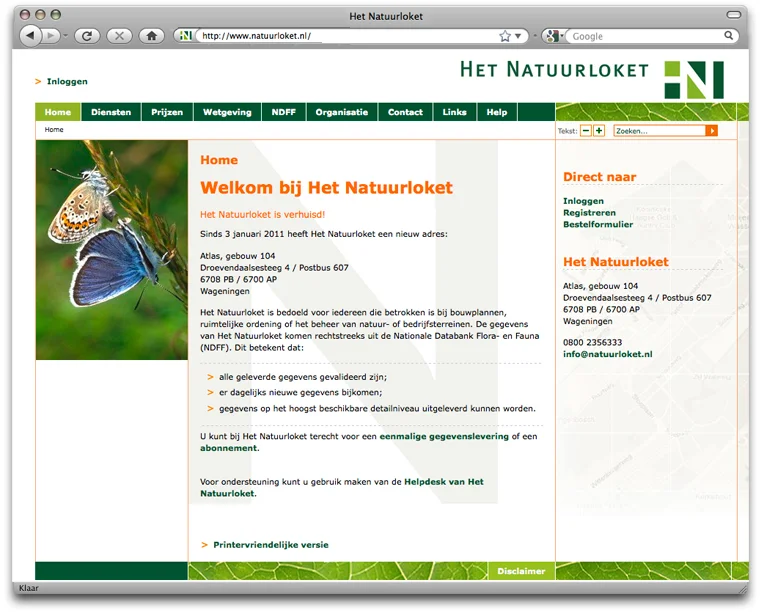The height and width of the screenshot is (613, 775).
Task: Click the Het Natuurloket logo image
Action: (x=592, y=79)
